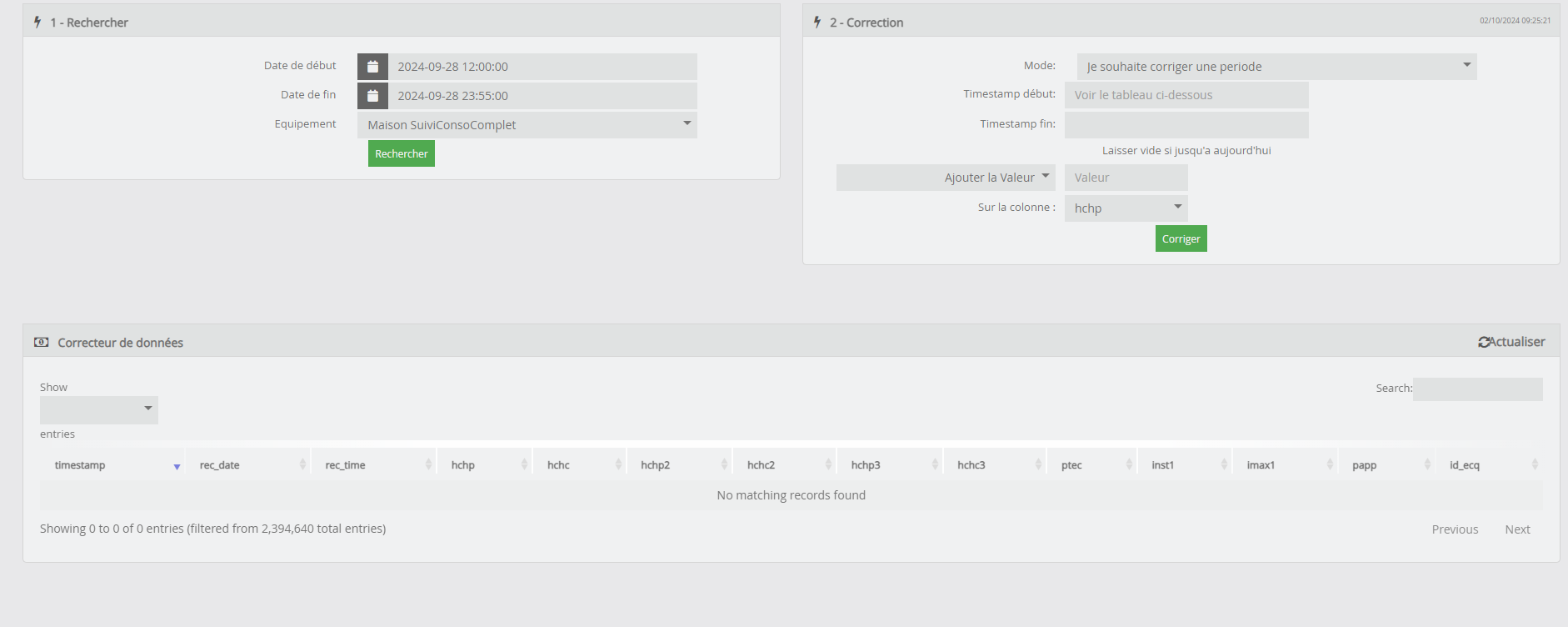The image size is (1568, 627).
Task: Click the Actualiser refresh icon
Action: 1484,342
